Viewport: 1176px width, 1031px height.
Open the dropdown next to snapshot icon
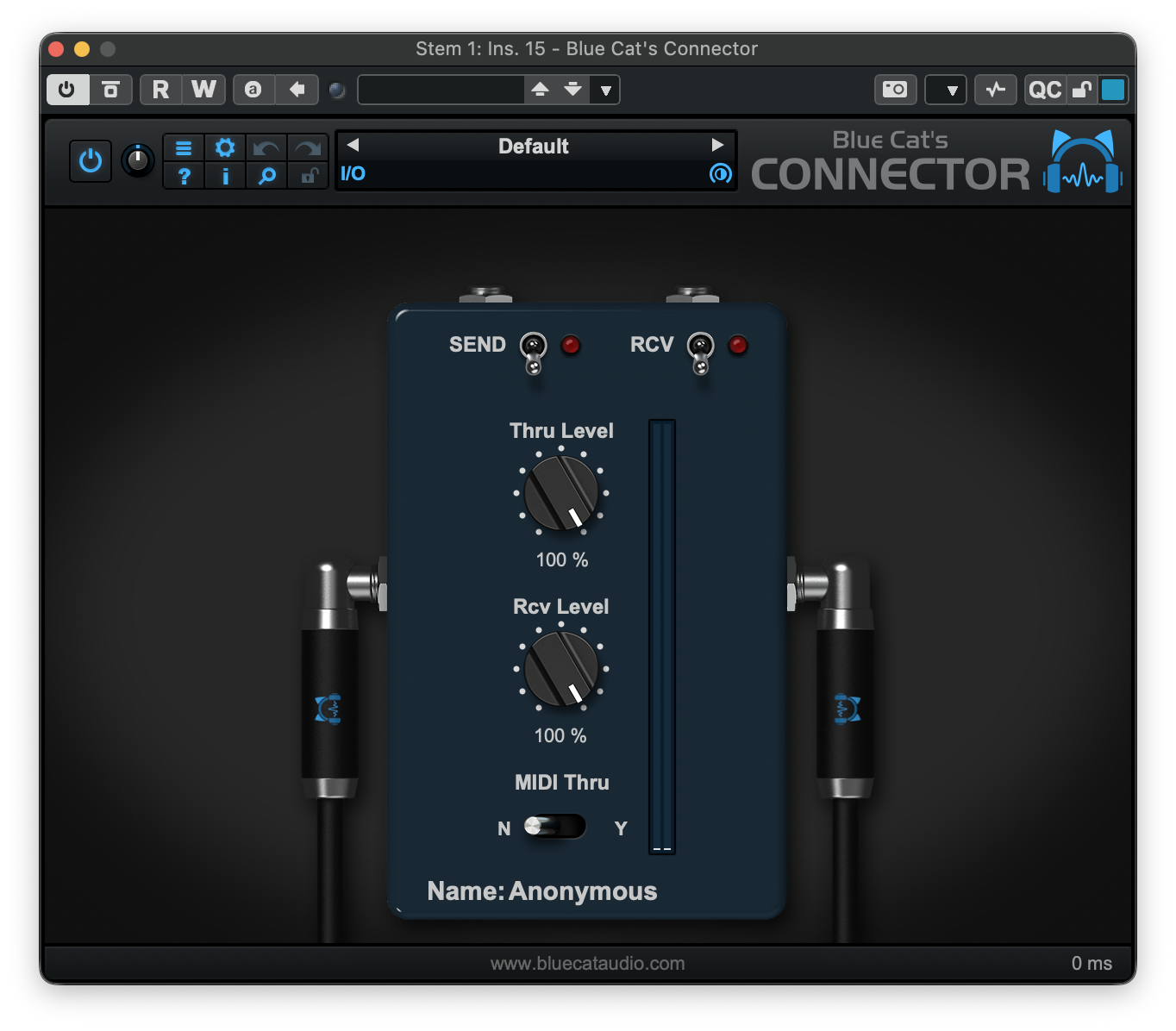tap(946, 90)
